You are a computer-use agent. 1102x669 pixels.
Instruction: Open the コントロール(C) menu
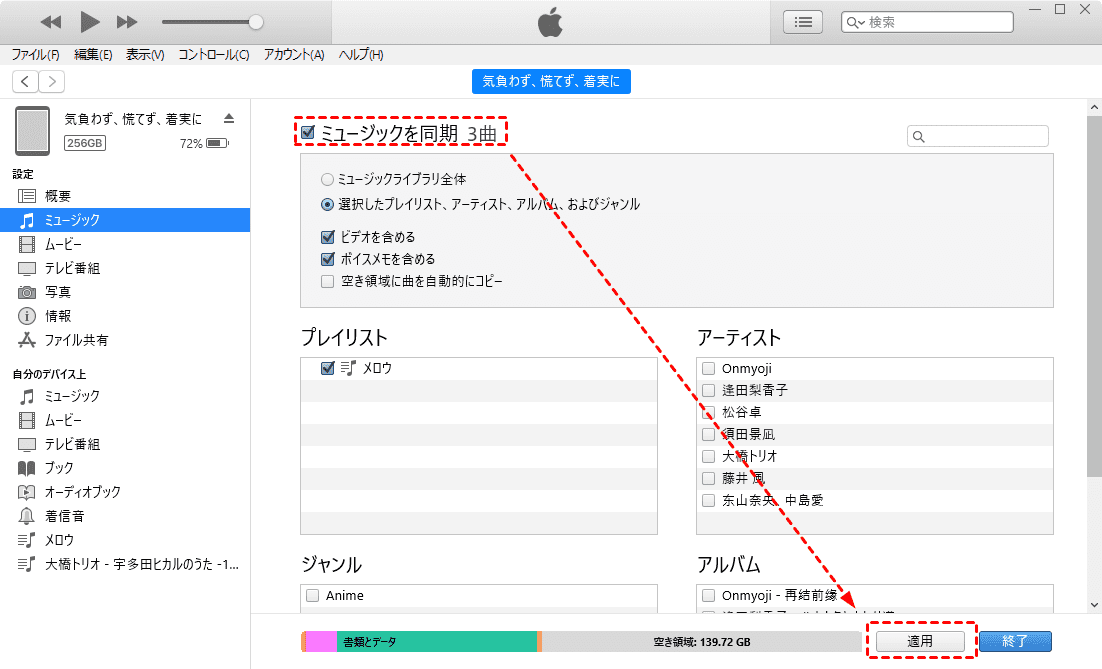click(214, 55)
